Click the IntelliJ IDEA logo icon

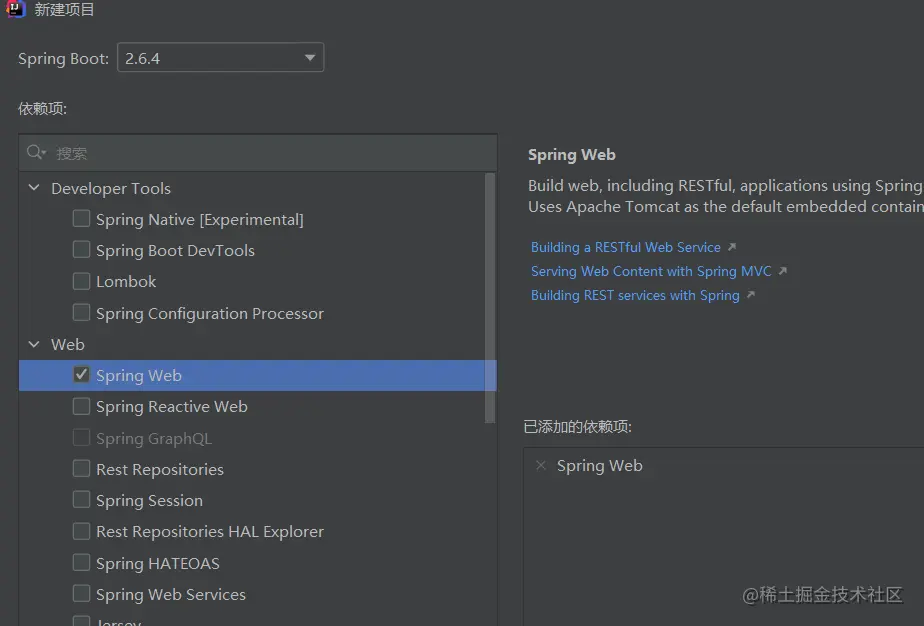coord(15,9)
